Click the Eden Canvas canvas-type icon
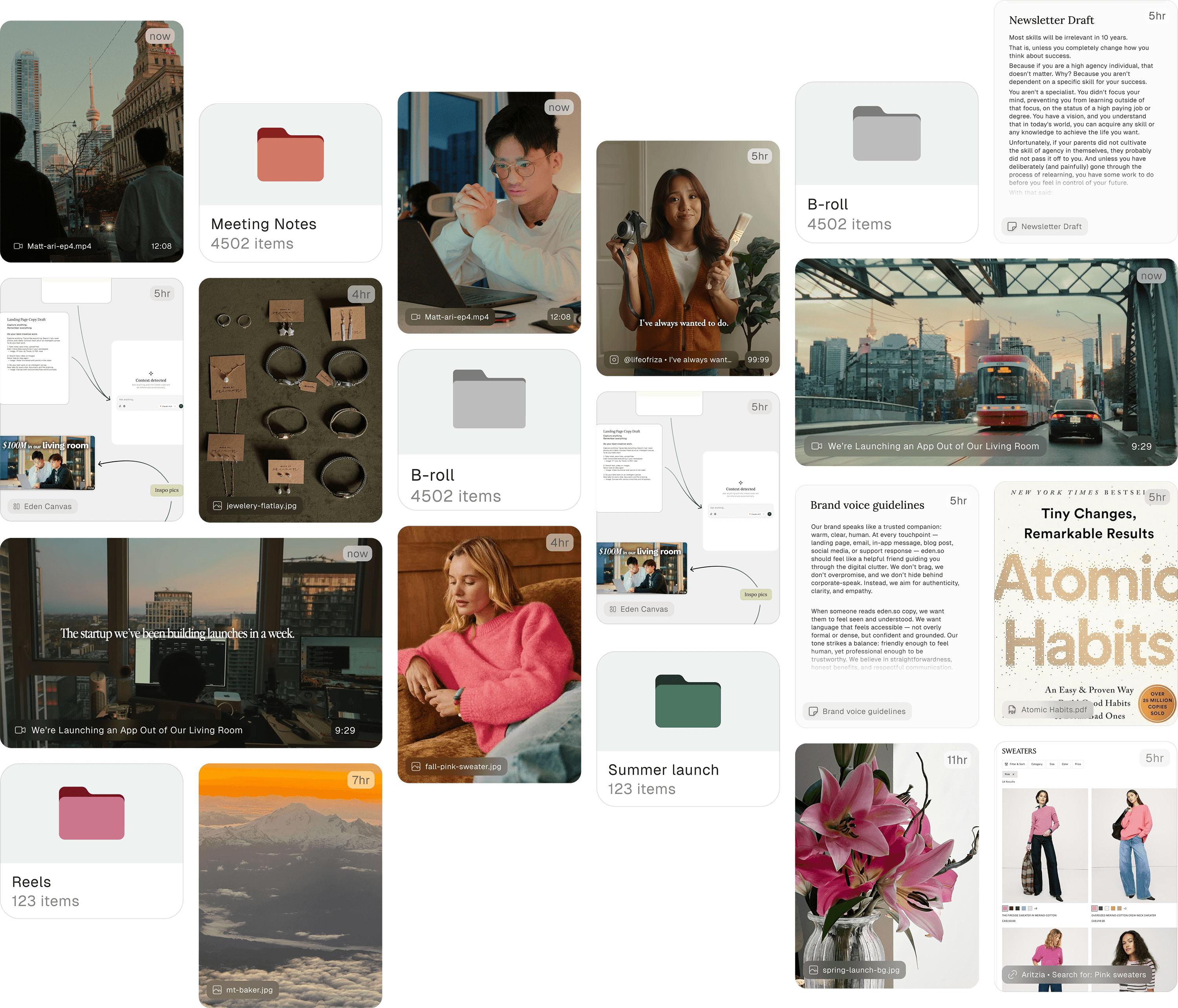The image size is (1178, 1008). click(16, 507)
